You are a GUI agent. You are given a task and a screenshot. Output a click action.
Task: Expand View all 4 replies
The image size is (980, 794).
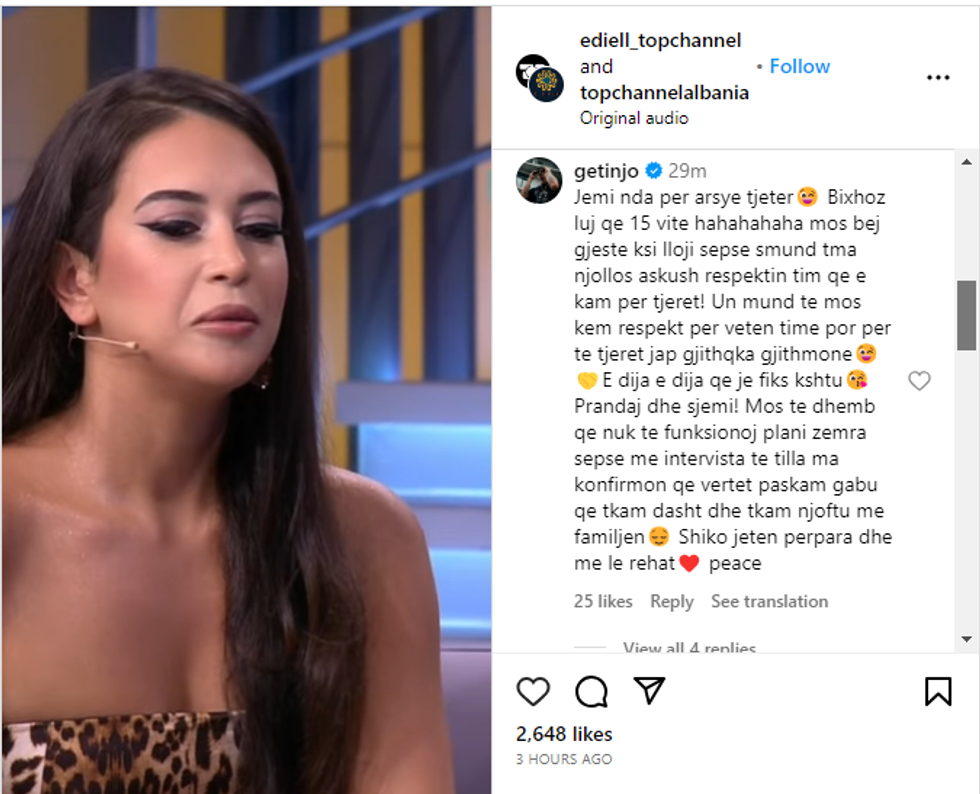tap(689, 648)
